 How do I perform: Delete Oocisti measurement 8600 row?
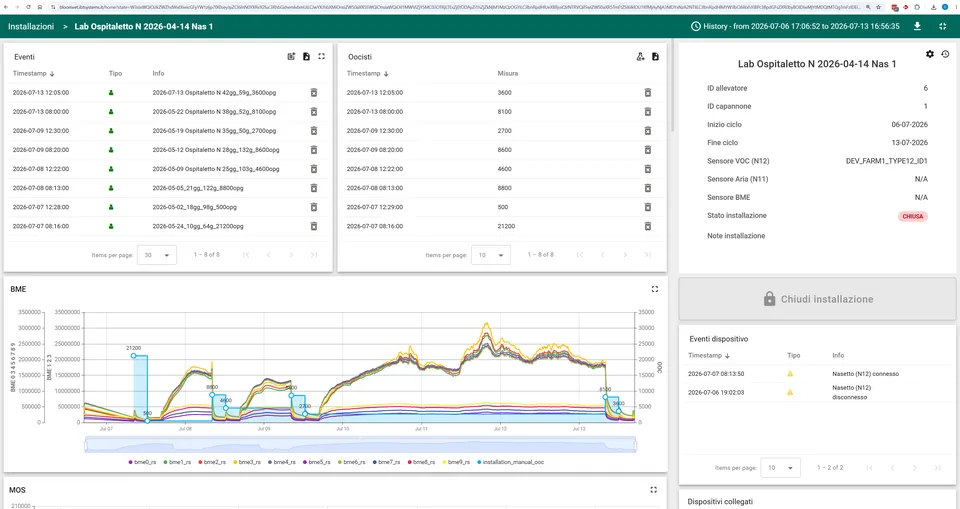coord(648,149)
